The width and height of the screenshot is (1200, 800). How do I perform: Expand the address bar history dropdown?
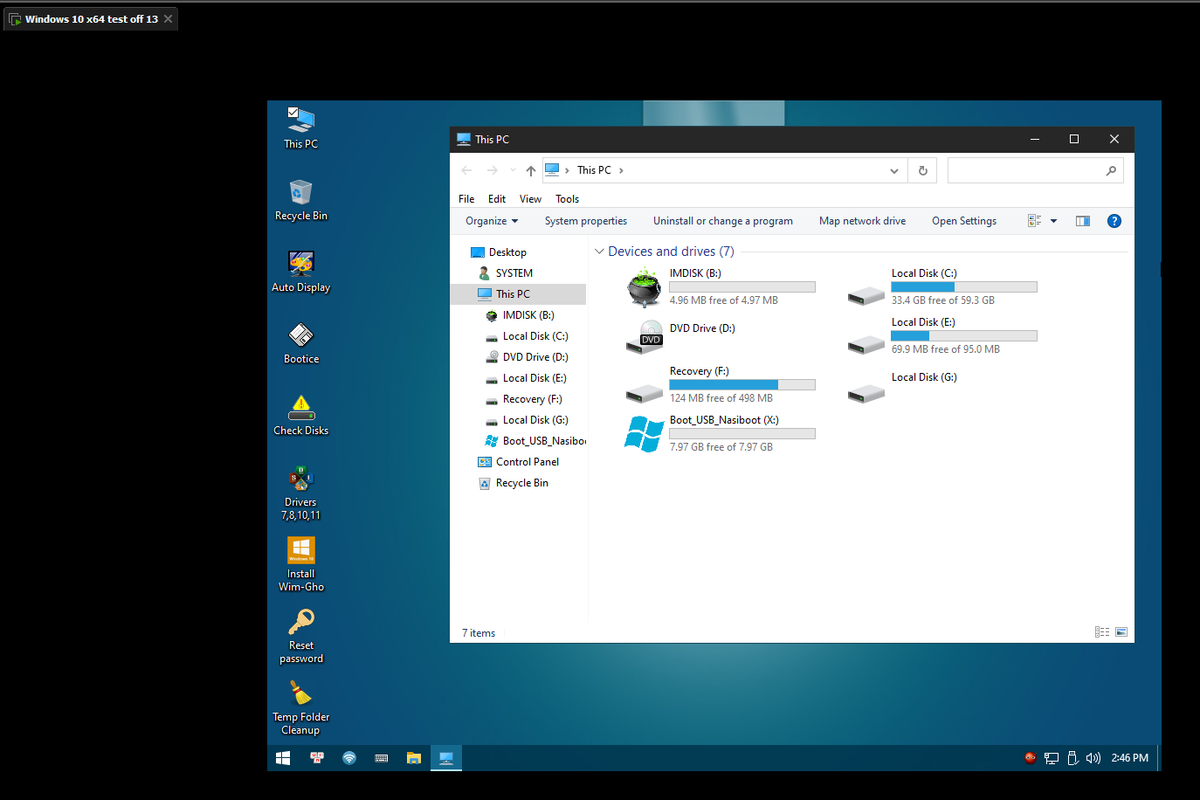[894, 171]
